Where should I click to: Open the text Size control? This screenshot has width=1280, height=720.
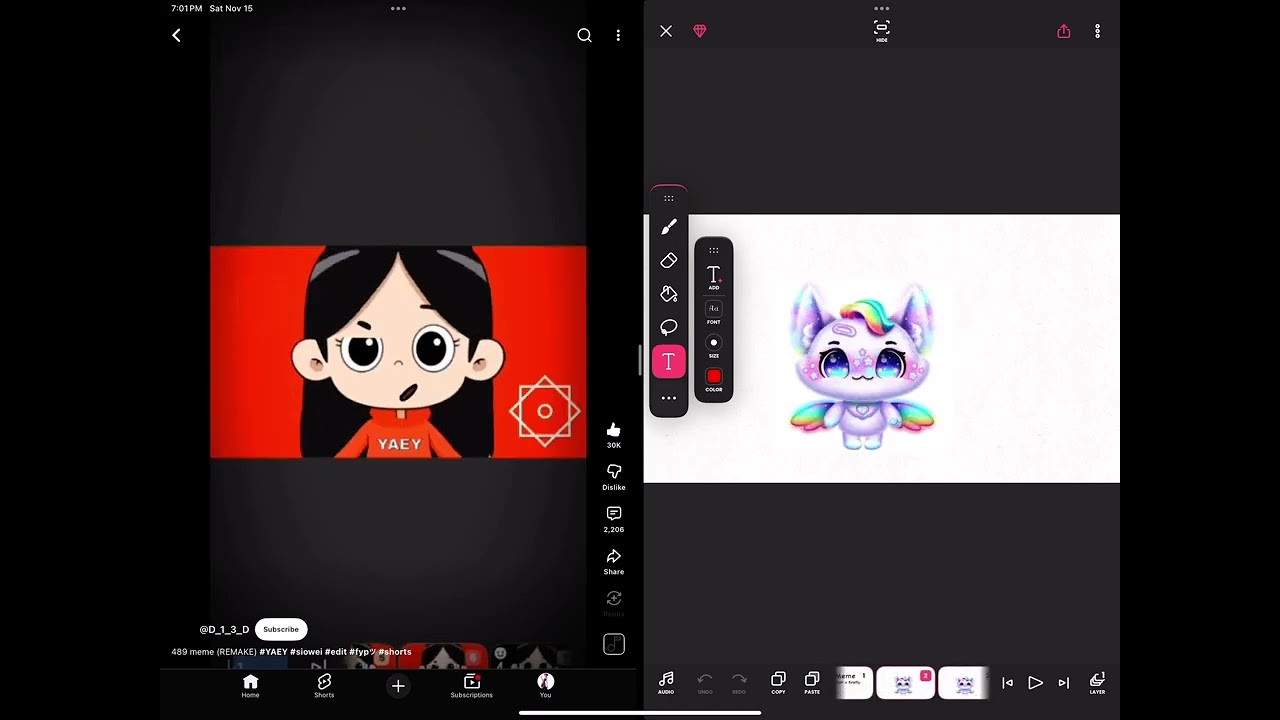tap(714, 346)
